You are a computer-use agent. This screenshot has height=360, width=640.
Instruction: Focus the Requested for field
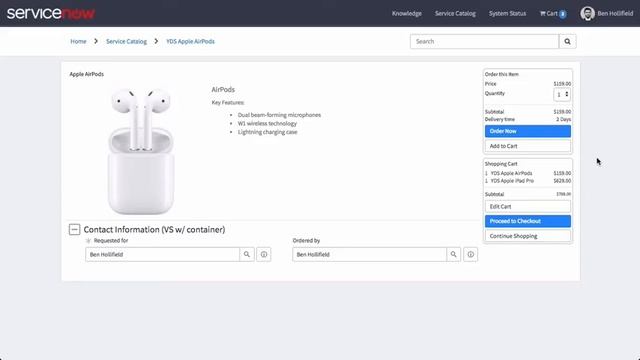[162, 254]
